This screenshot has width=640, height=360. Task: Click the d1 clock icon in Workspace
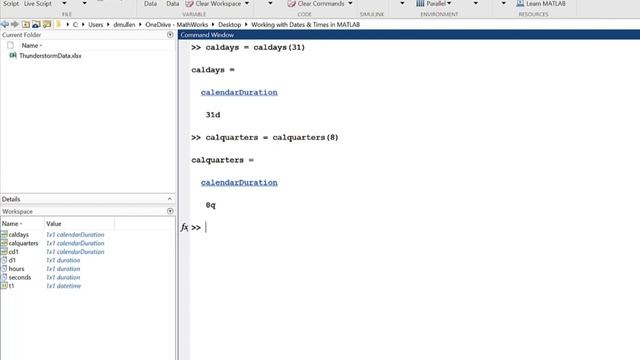pos(4,260)
